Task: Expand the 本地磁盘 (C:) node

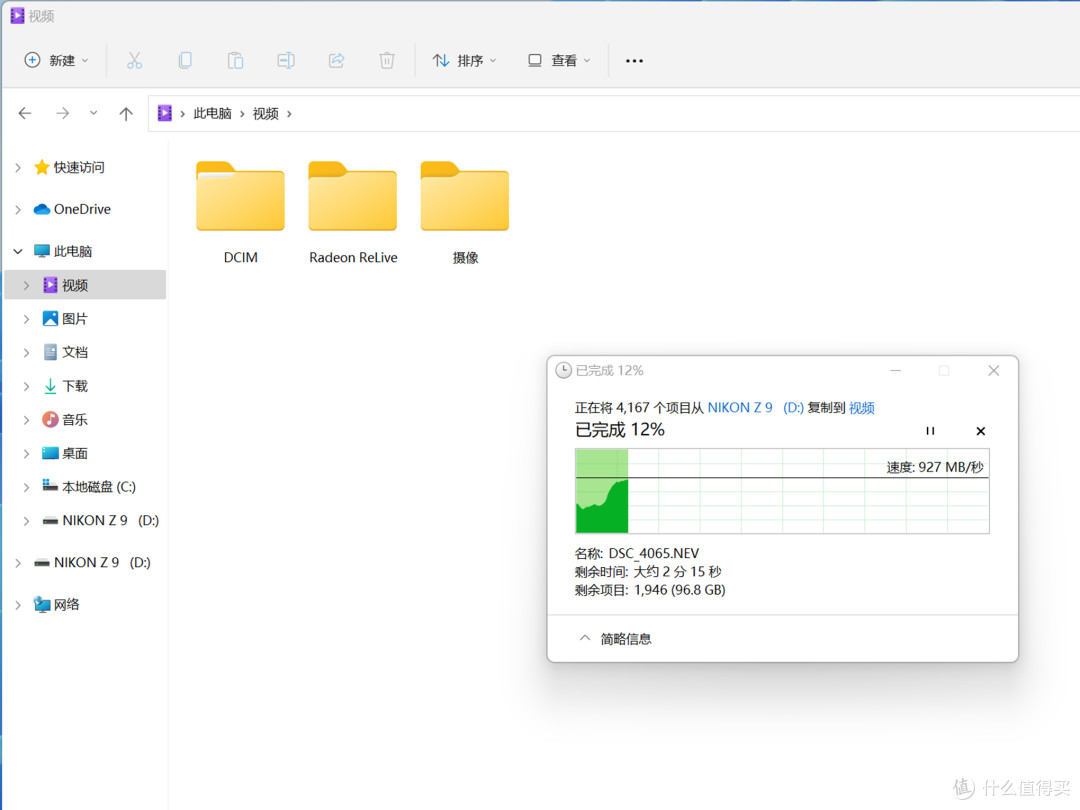Action: click(26, 487)
